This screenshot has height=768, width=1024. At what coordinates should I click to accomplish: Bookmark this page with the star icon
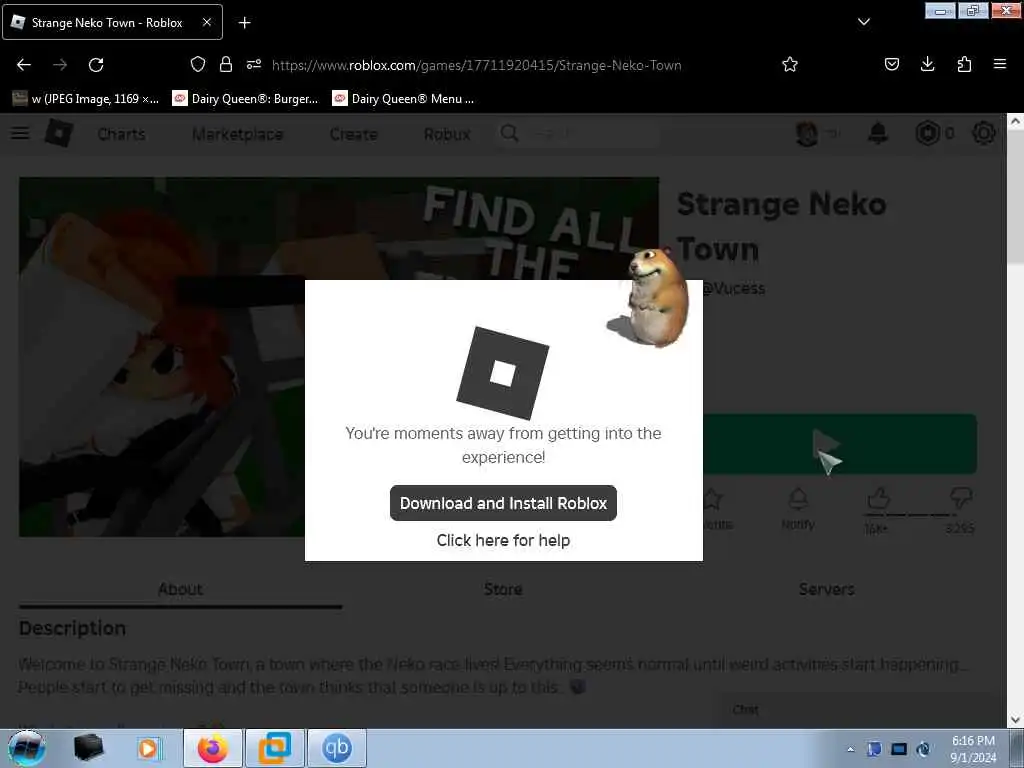click(790, 64)
